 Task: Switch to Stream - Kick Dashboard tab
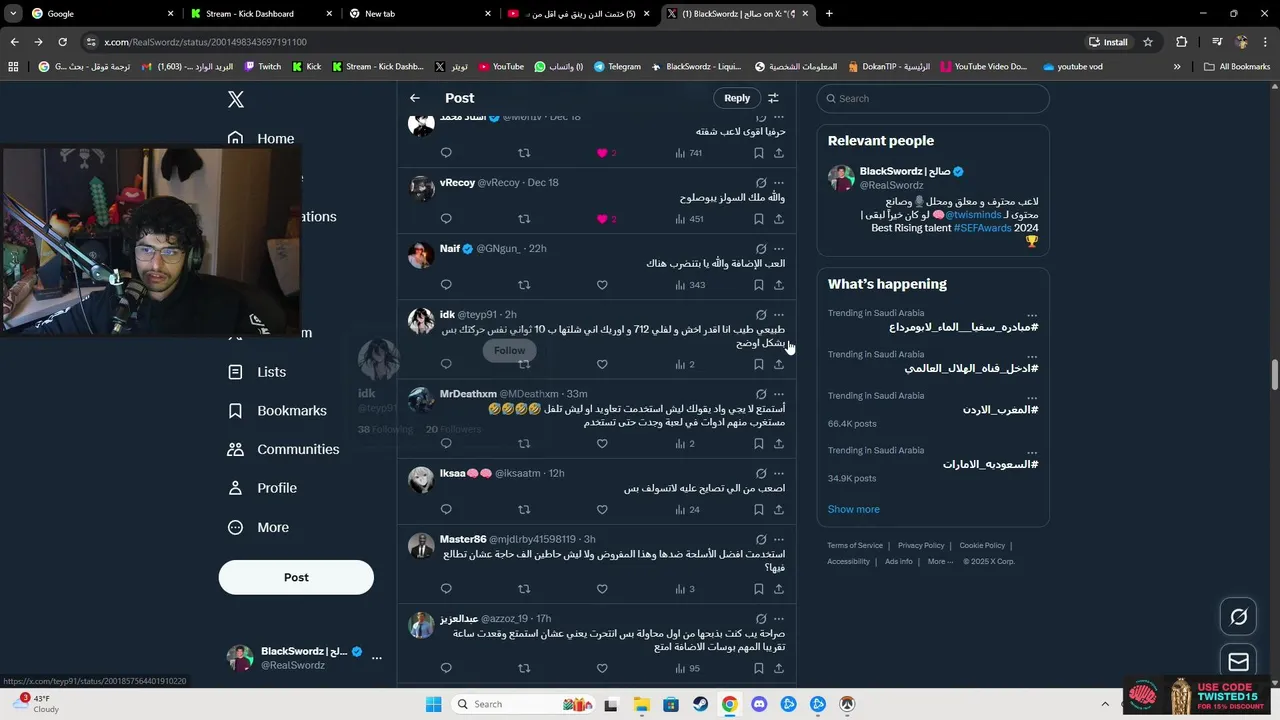[x=259, y=14]
